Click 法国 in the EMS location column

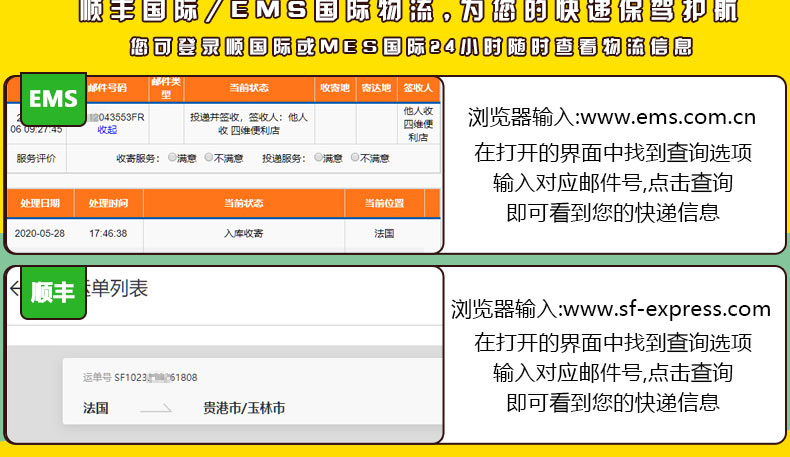(384, 234)
